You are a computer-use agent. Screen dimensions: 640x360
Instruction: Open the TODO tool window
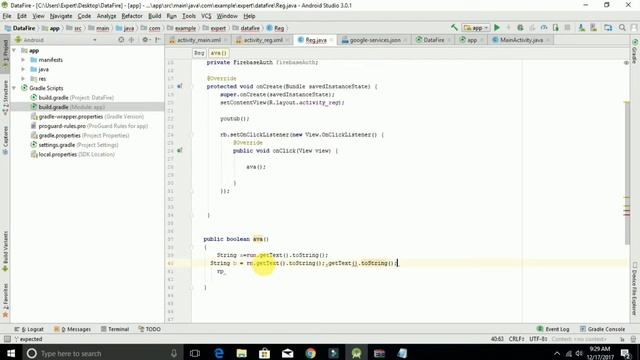pos(149,329)
